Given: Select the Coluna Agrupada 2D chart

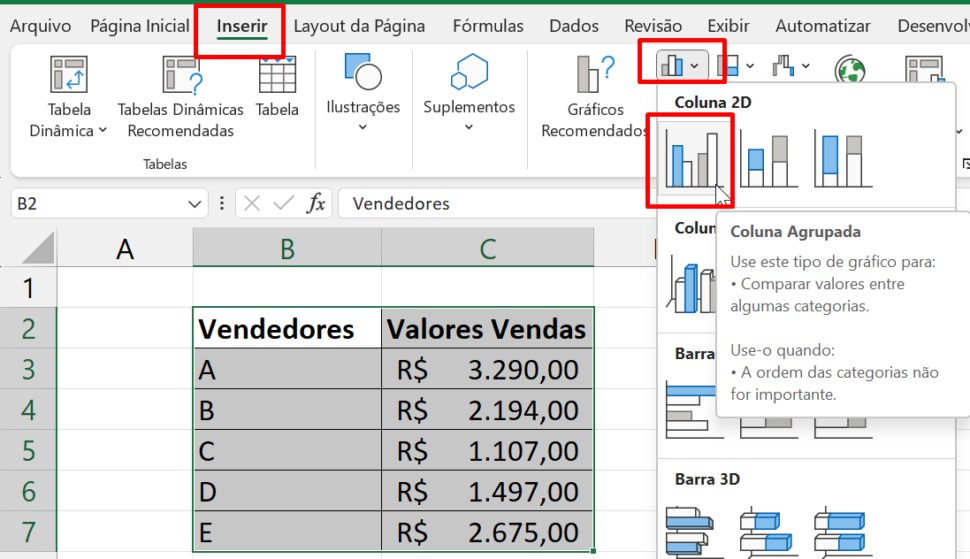Looking at the screenshot, I should (x=690, y=160).
